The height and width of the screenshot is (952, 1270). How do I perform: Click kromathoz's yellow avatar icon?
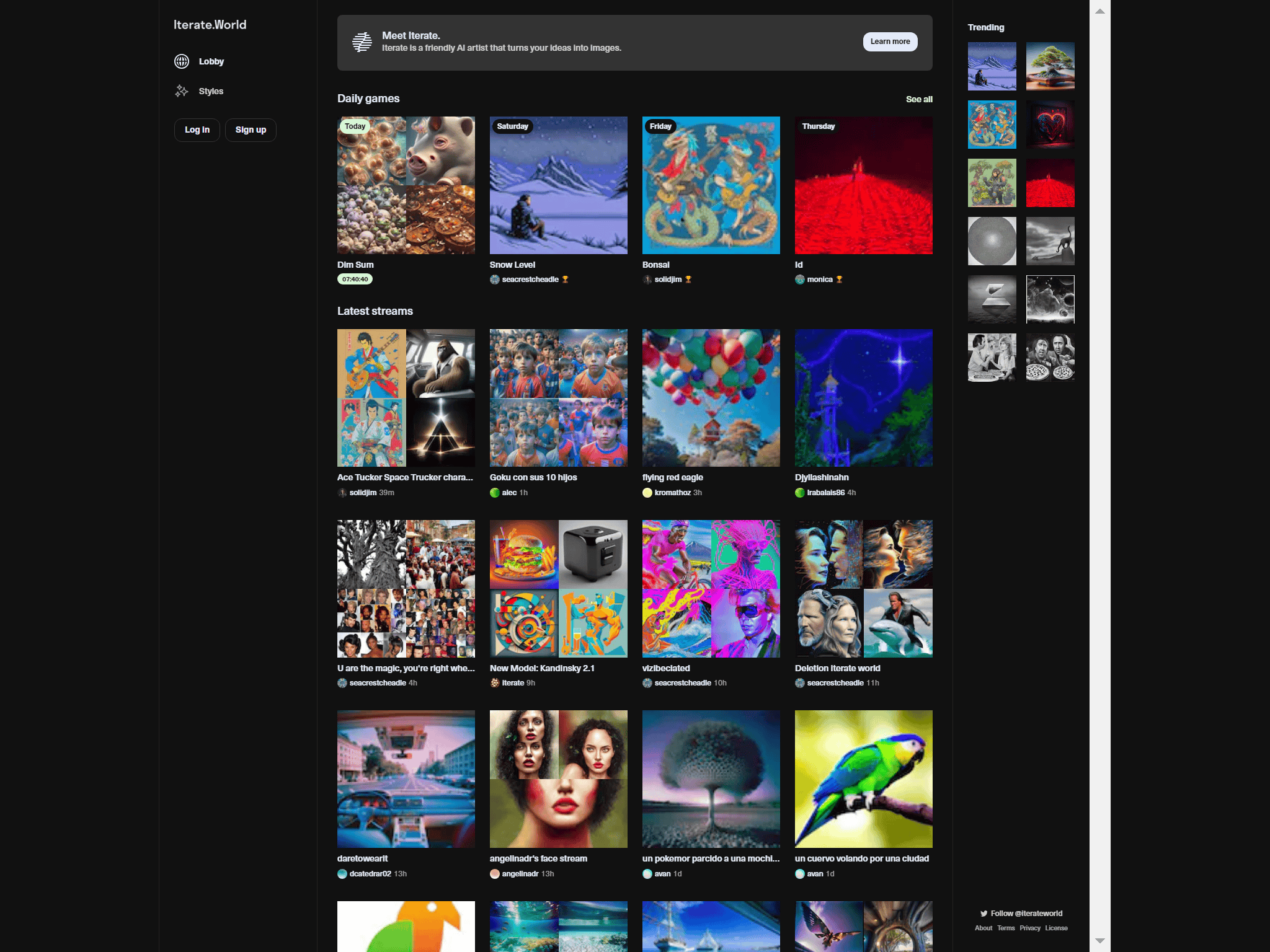click(x=647, y=493)
